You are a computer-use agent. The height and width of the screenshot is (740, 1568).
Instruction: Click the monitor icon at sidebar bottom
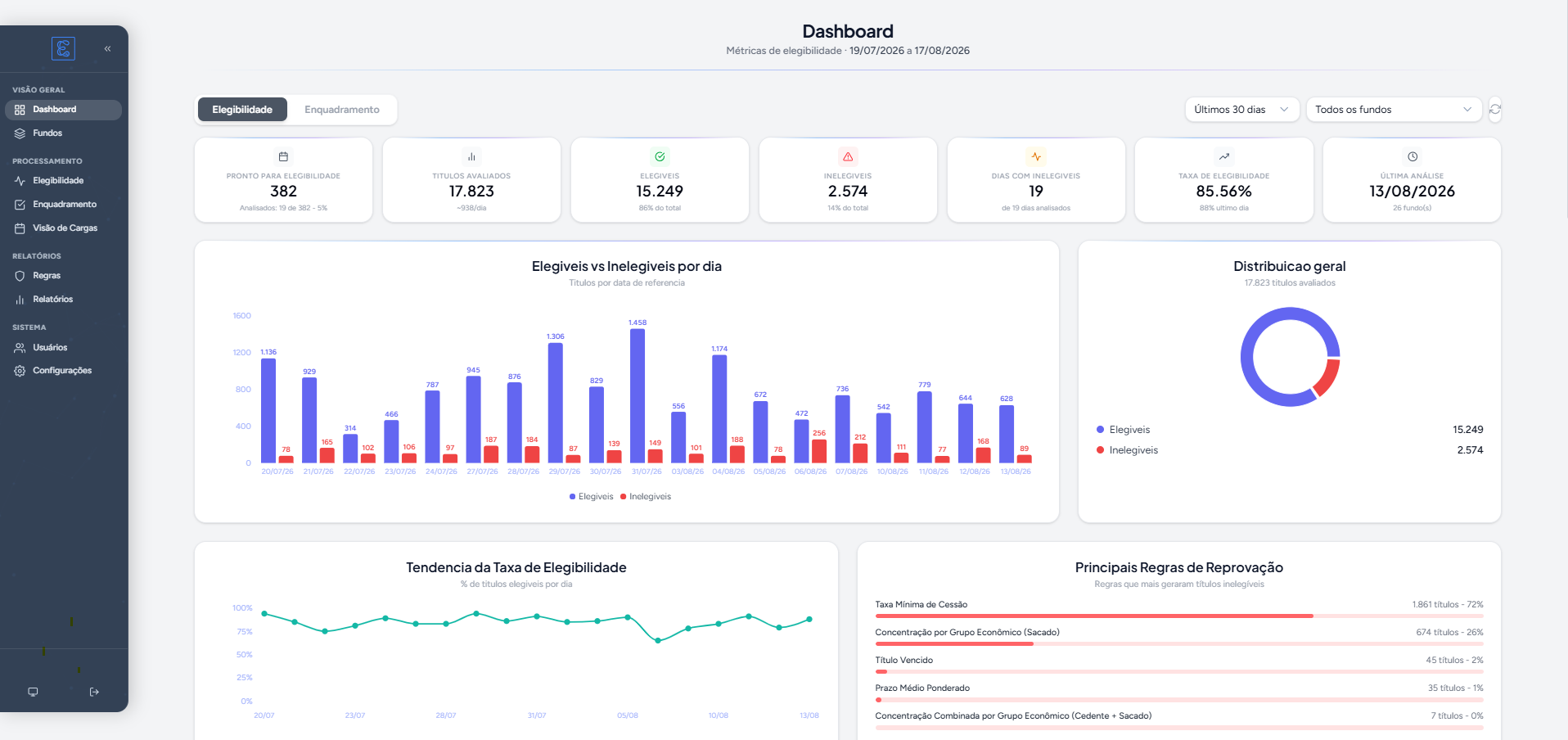coord(33,692)
